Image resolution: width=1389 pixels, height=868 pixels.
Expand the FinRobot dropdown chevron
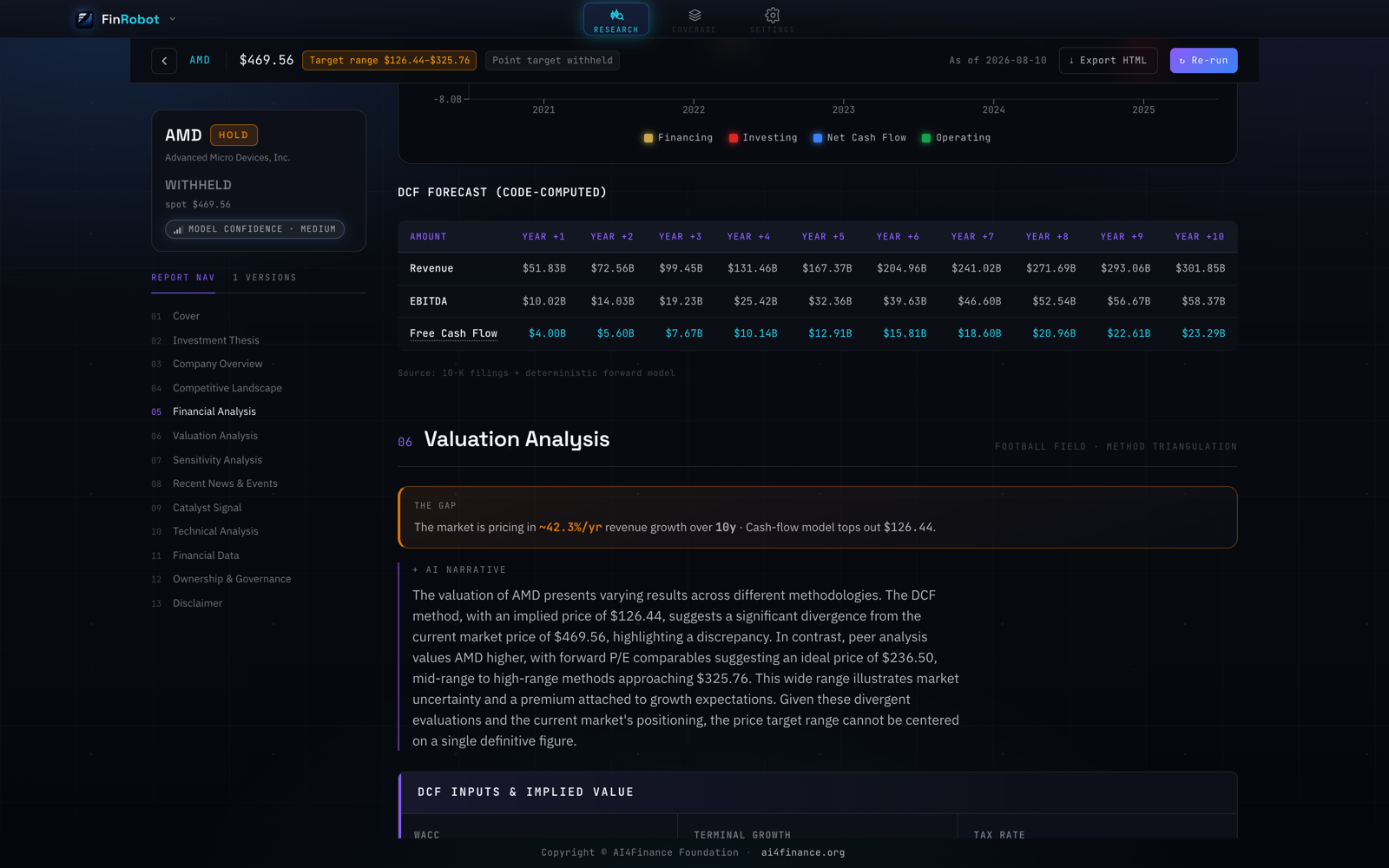coord(172,19)
